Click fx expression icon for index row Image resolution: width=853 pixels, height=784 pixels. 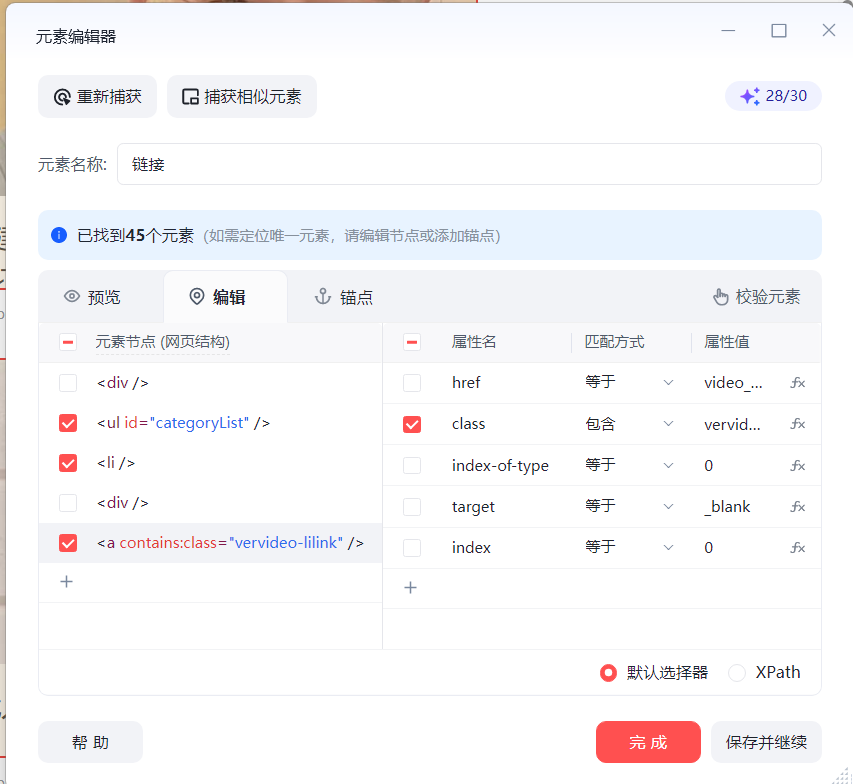coord(798,548)
